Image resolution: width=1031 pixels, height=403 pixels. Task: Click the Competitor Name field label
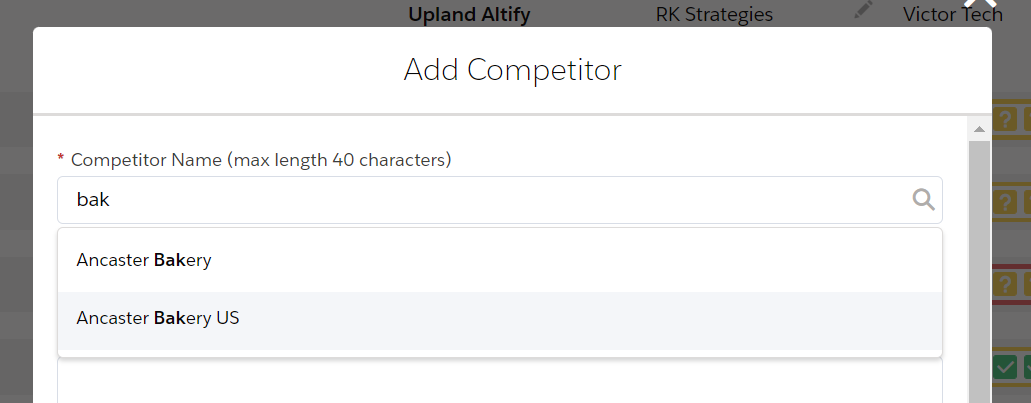pos(261,160)
